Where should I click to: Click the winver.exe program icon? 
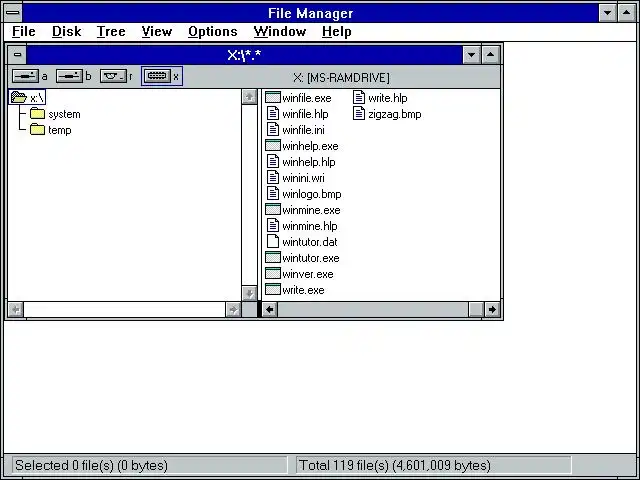tap(273, 273)
